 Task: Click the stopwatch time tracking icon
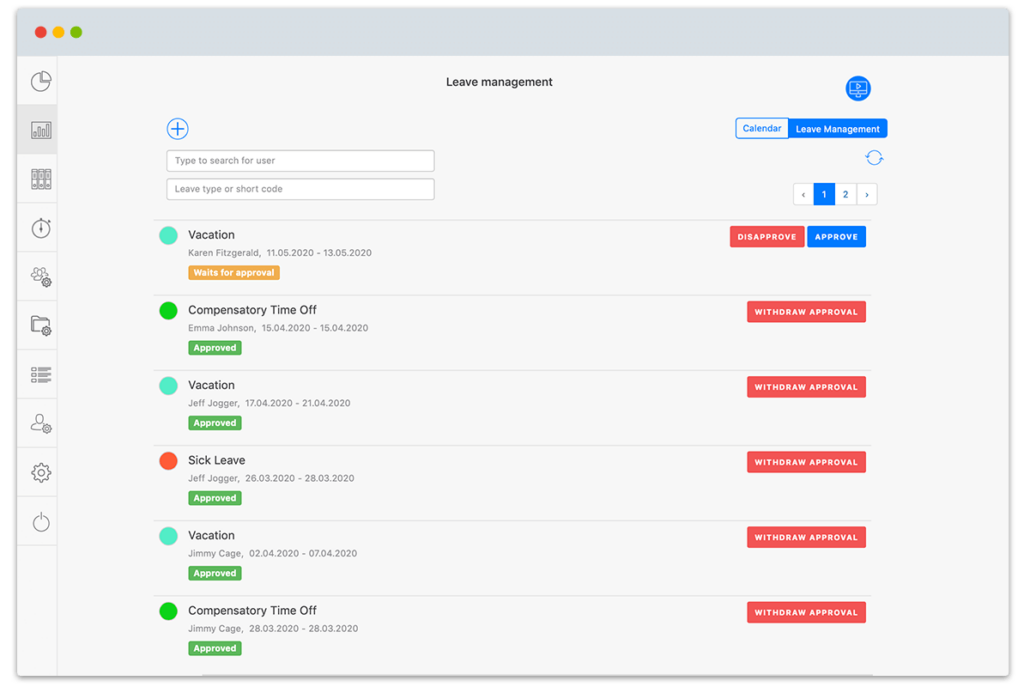39,227
